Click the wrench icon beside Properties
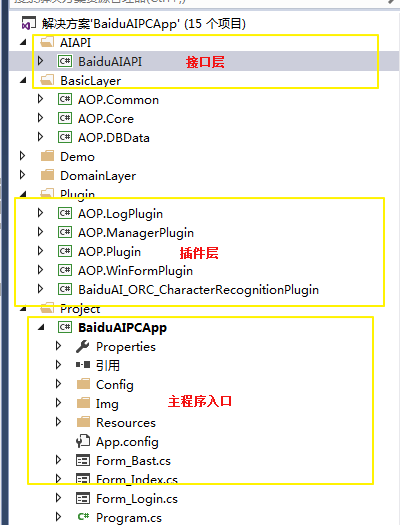Viewport: 400px width, 525px height. pyautogui.click(x=83, y=347)
